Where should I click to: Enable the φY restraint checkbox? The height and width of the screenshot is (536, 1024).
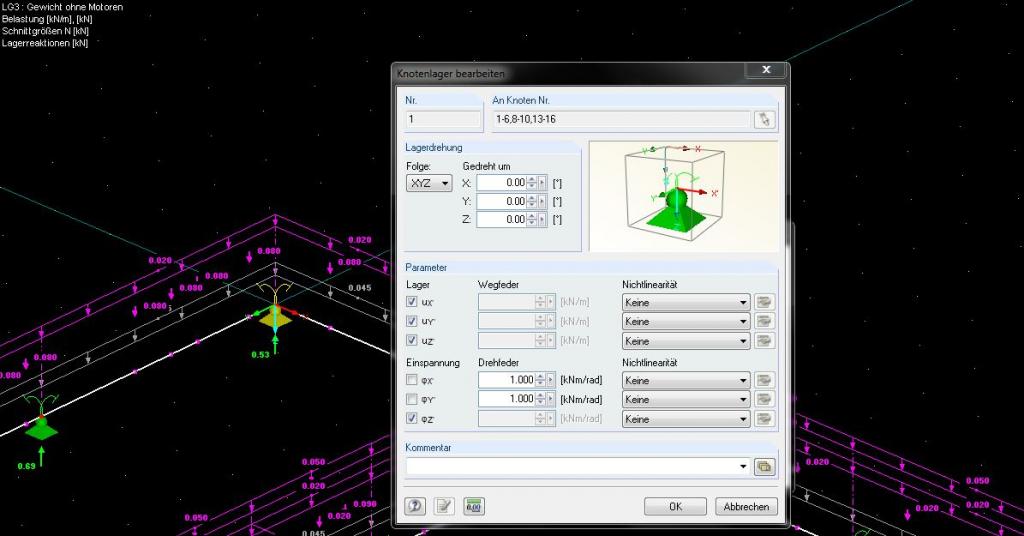tap(411, 398)
